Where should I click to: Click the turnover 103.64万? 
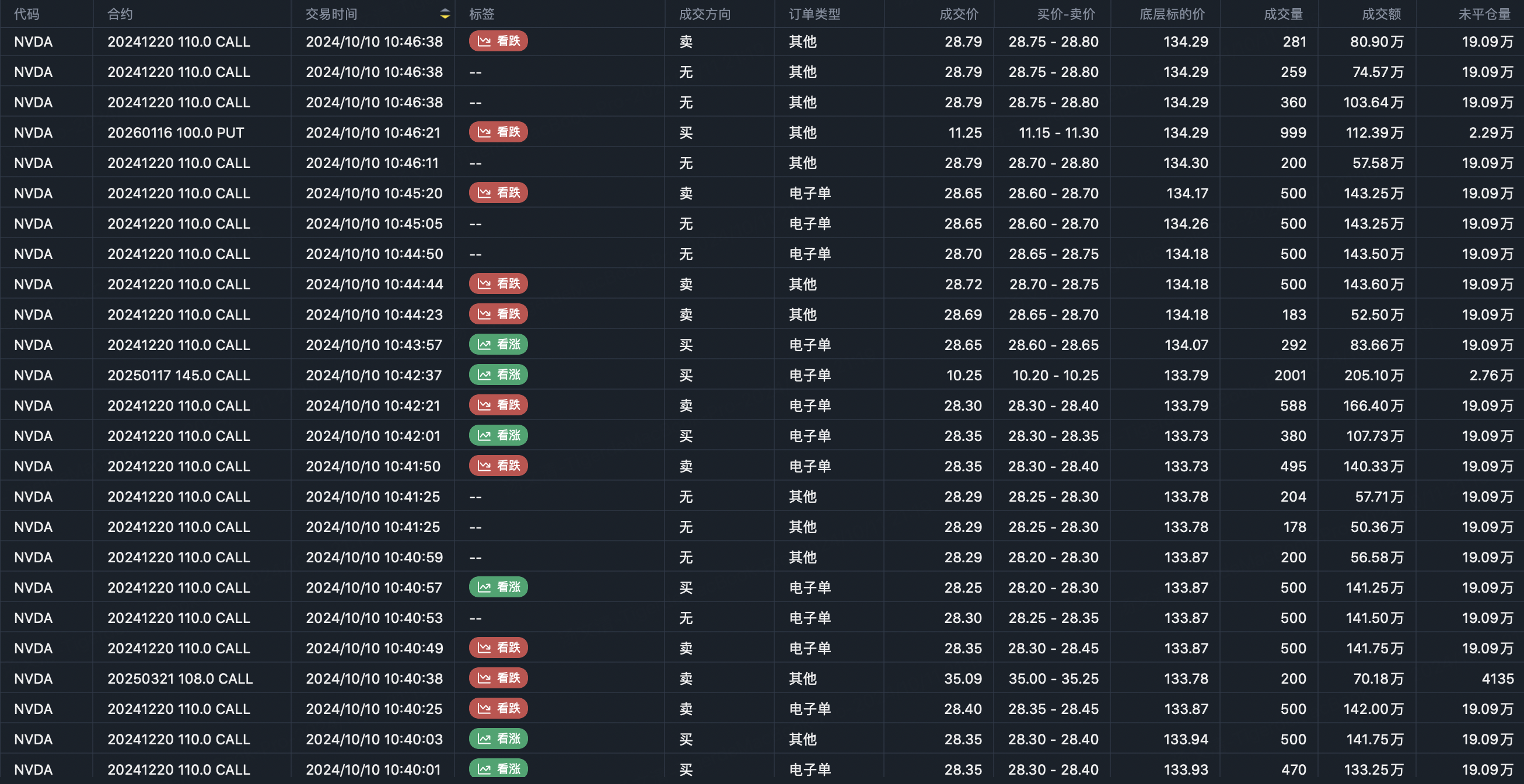[x=1373, y=102]
